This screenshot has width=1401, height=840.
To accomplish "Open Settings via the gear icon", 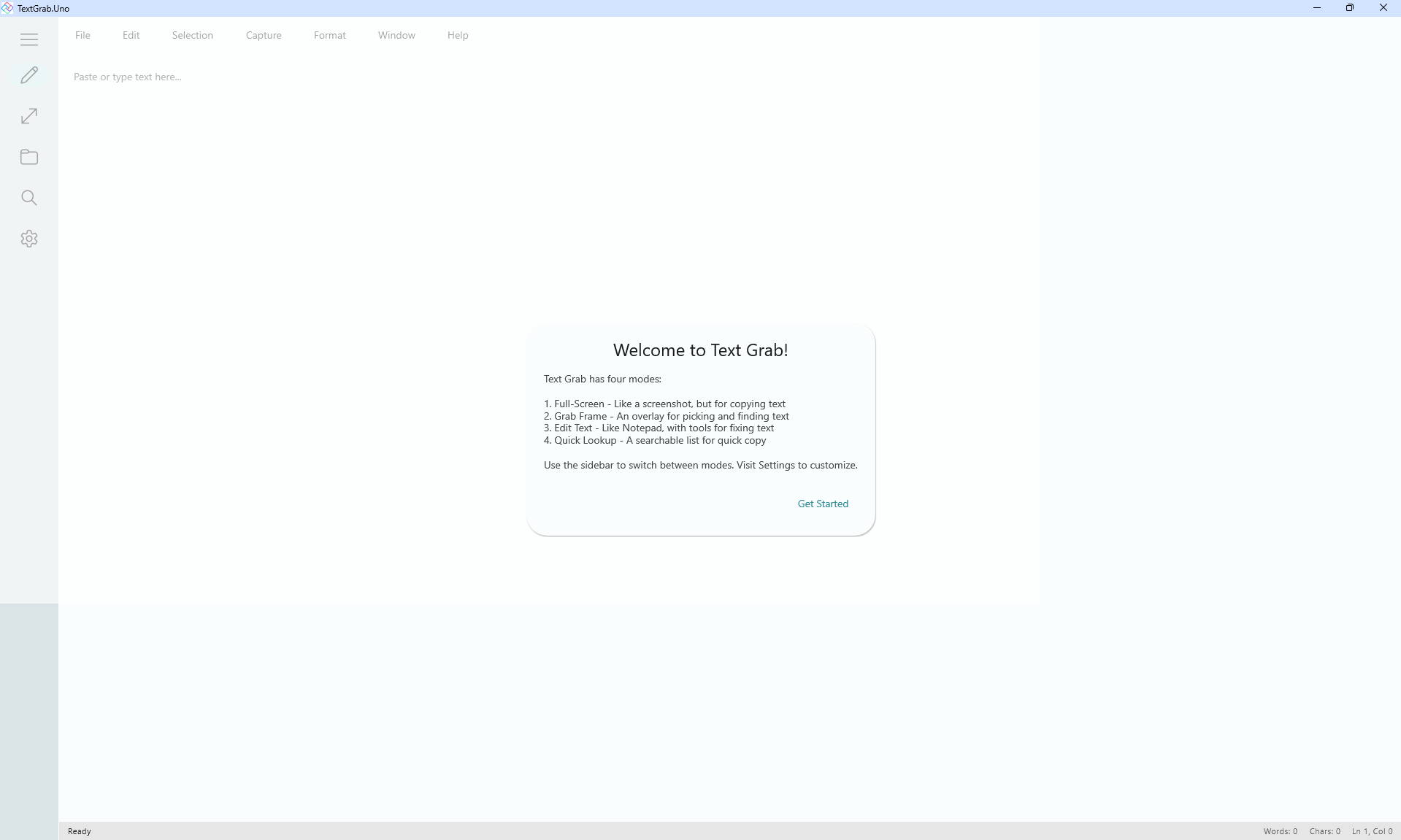I will (29, 239).
